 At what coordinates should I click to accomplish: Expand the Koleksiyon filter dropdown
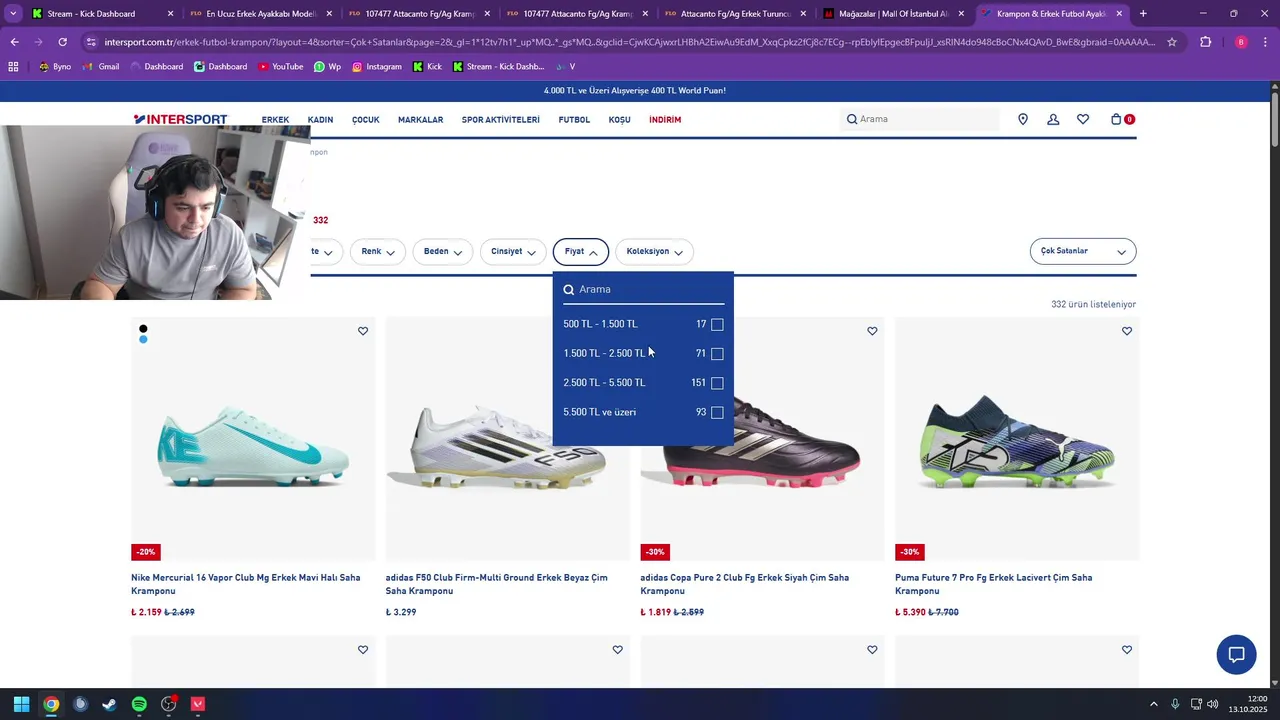click(x=655, y=252)
